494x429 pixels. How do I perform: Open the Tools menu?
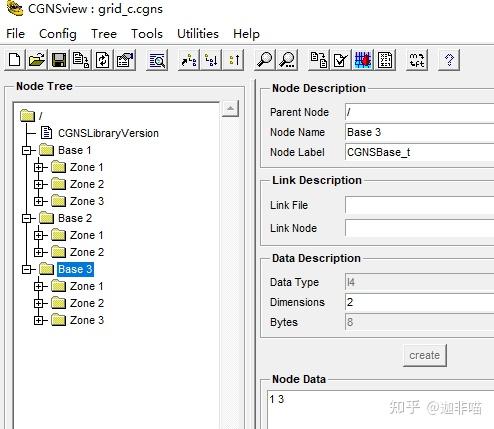point(147,34)
